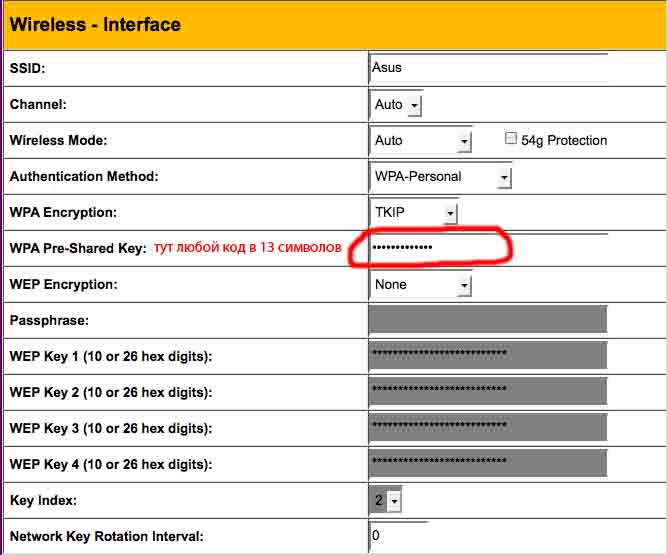
Task: Click the 54g Protection label text
Action: click(564, 140)
